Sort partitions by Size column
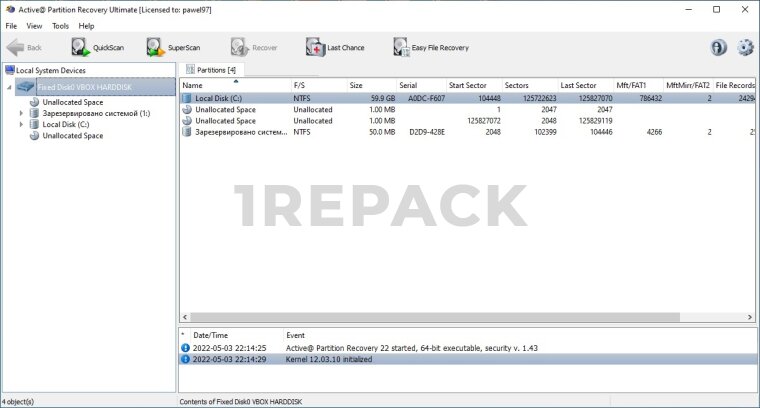The width and height of the screenshot is (760, 408). (356, 85)
